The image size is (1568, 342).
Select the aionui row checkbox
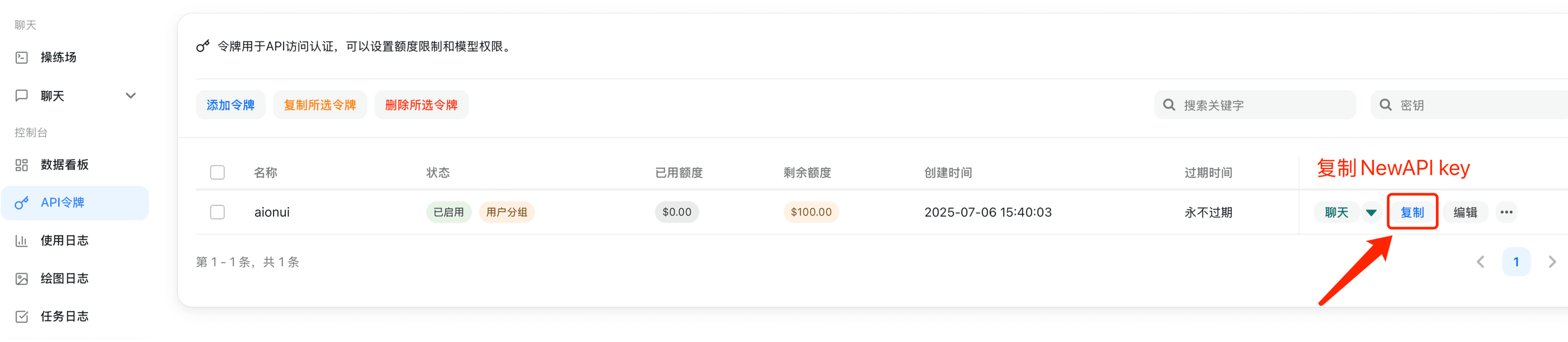pyautogui.click(x=217, y=212)
